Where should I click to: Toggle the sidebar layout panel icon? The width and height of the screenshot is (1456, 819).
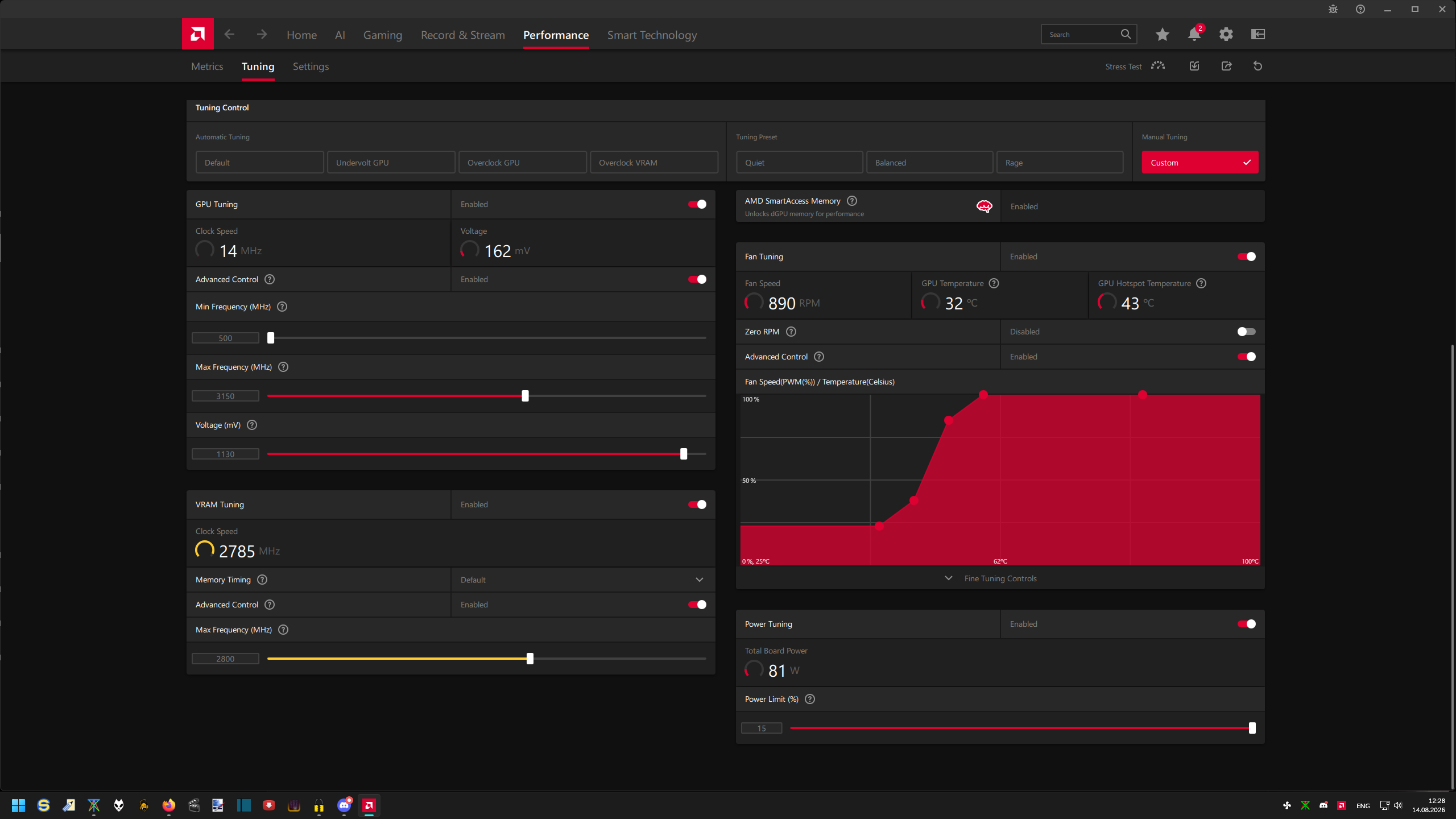pyautogui.click(x=1258, y=35)
